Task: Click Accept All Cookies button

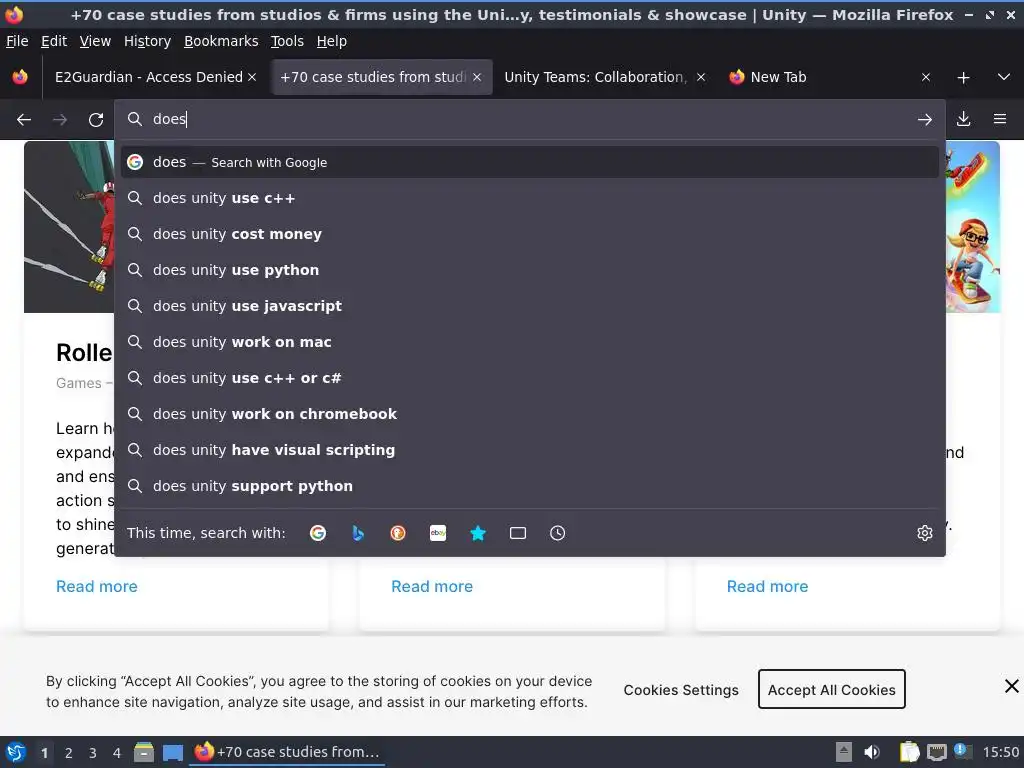Action: [831, 689]
